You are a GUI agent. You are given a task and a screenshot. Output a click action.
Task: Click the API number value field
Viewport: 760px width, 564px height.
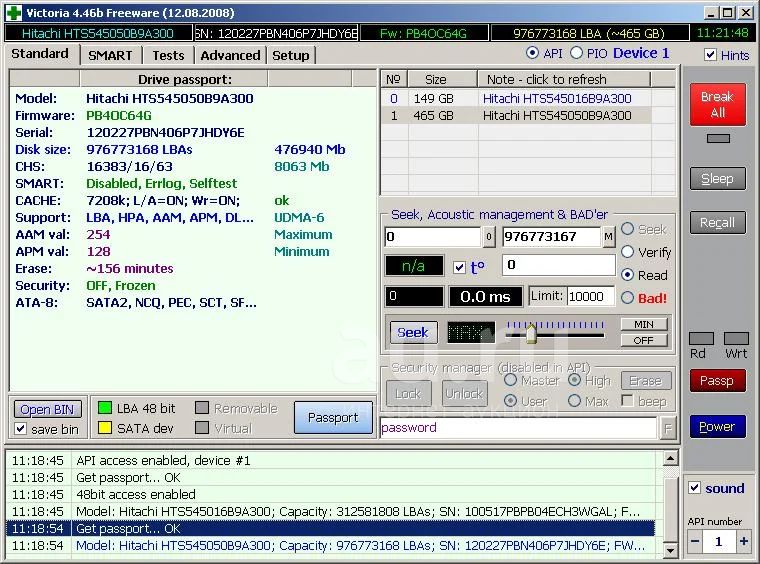pyautogui.click(x=719, y=541)
